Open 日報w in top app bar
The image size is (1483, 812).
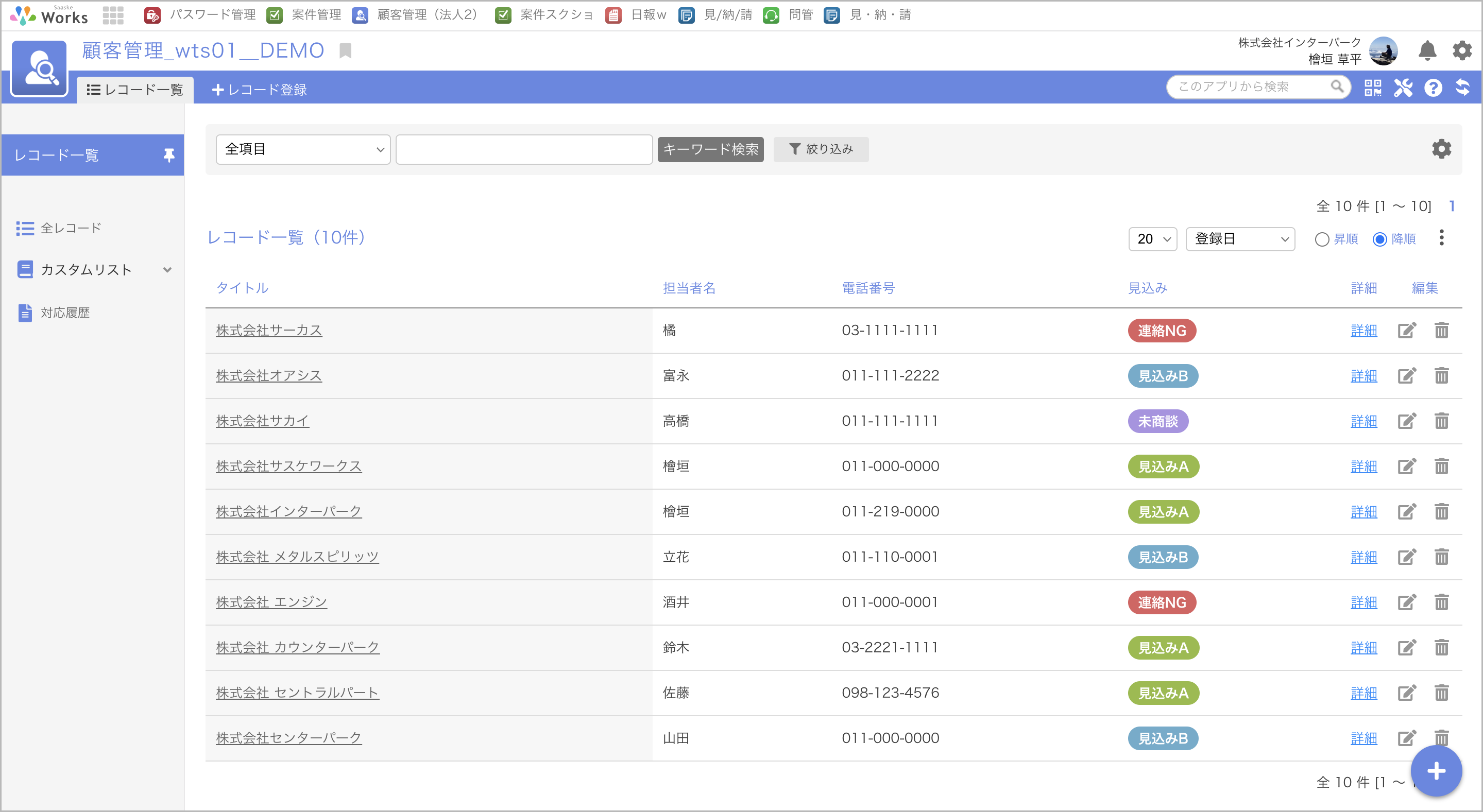(x=636, y=15)
